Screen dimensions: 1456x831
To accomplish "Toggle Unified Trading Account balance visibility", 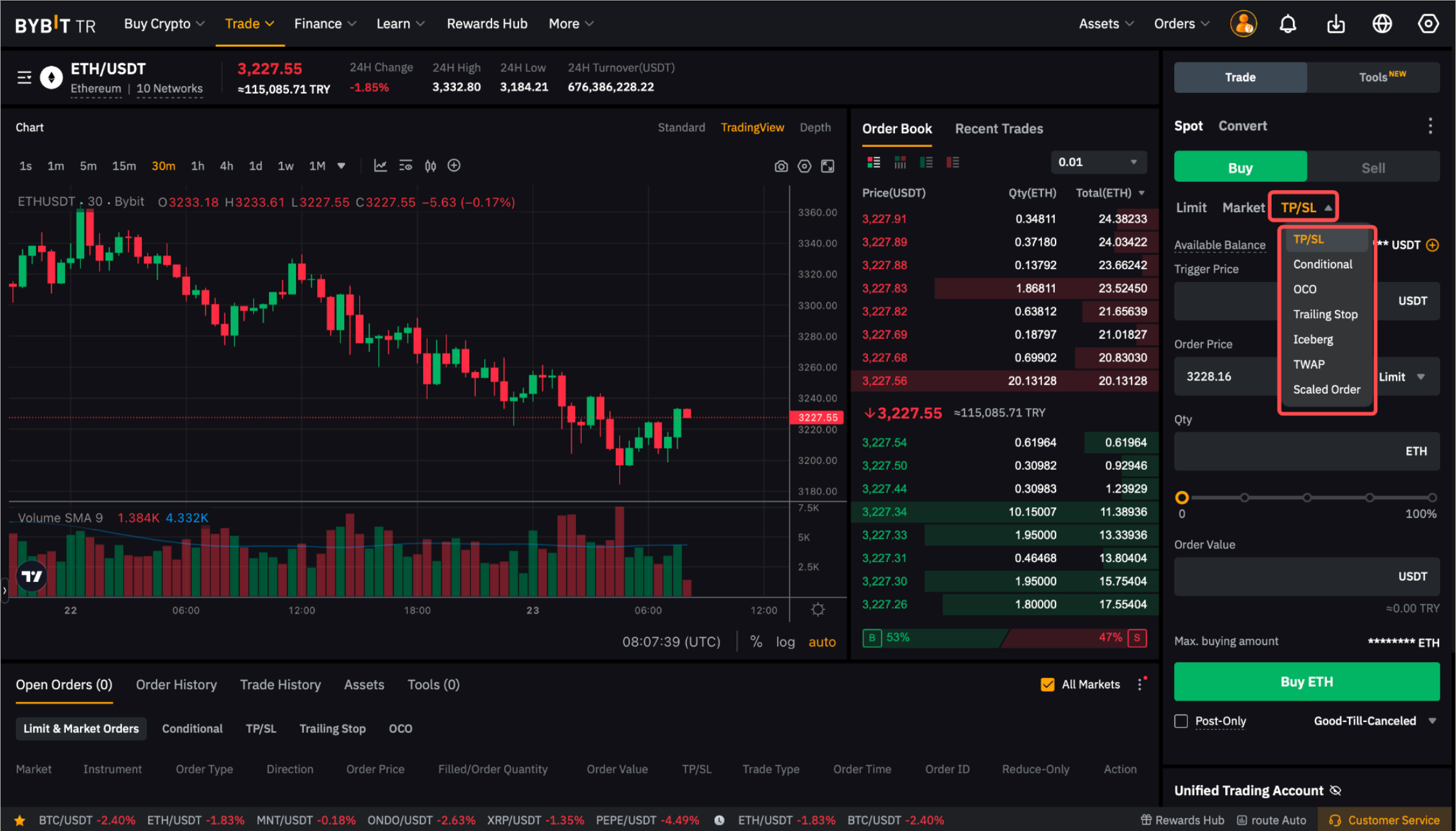I will [1335, 790].
